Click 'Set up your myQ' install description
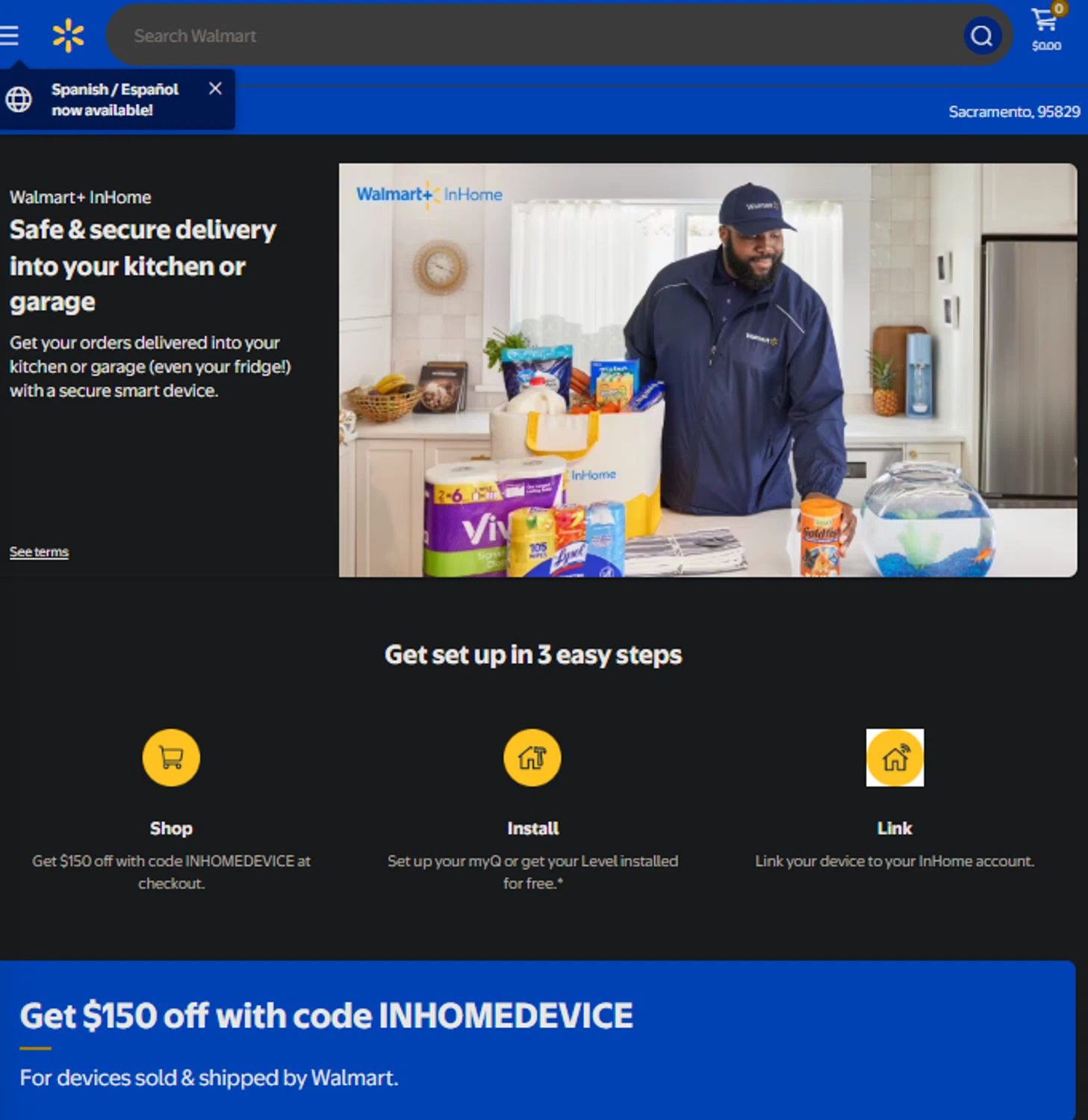Screen dimensions: 1088x1120 [x=532, y=872]
